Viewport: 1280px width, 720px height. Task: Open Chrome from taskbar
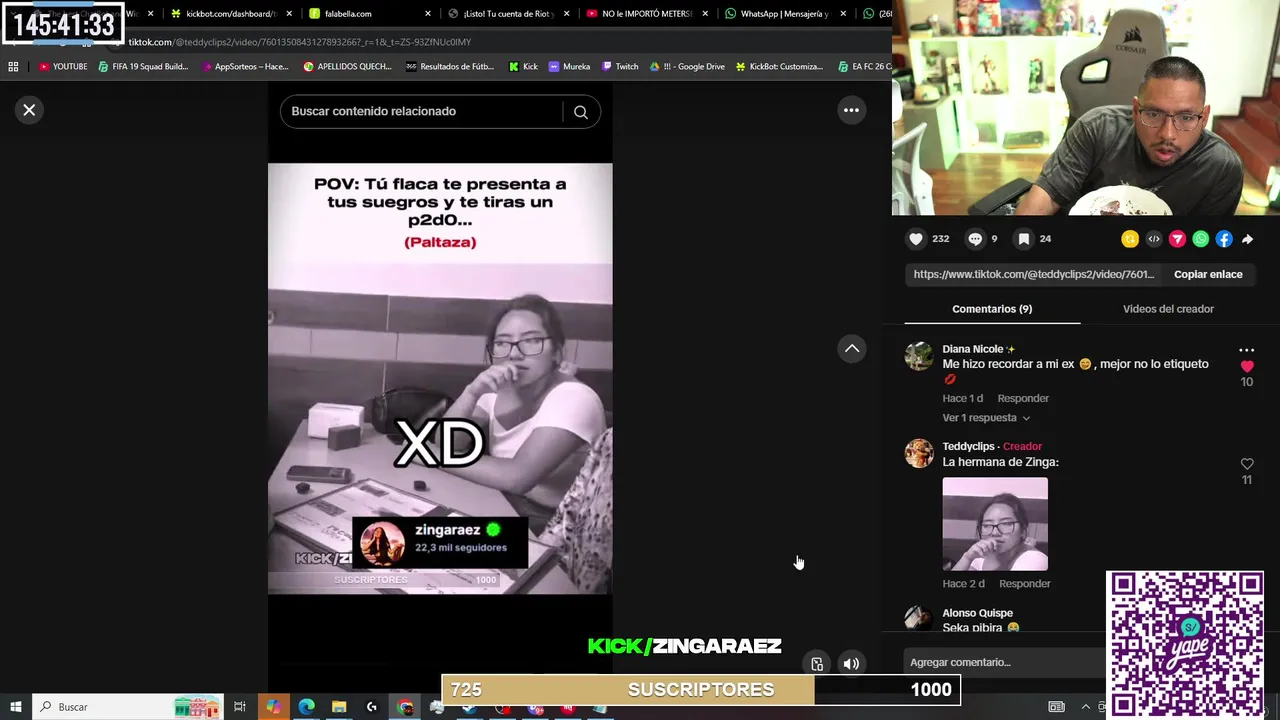405,707
